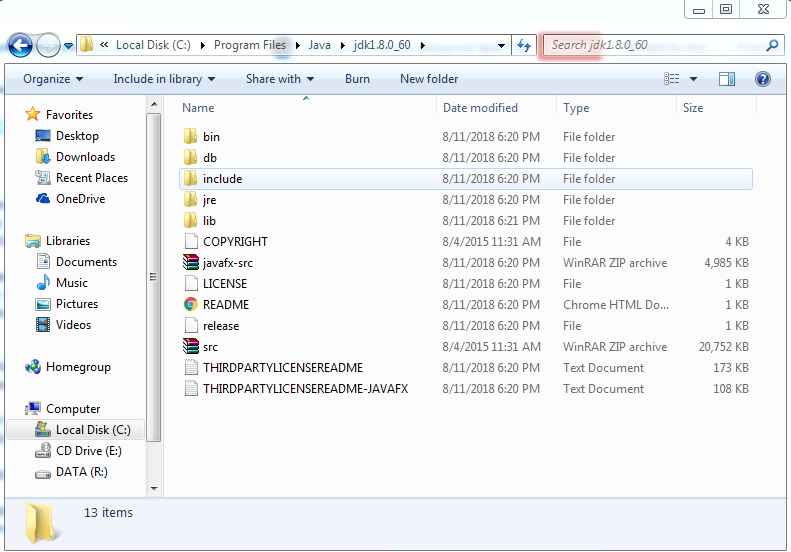The height and width of the screenshot is (552, 791).
Task: Open Share with menu
Action: pos(280,79)
